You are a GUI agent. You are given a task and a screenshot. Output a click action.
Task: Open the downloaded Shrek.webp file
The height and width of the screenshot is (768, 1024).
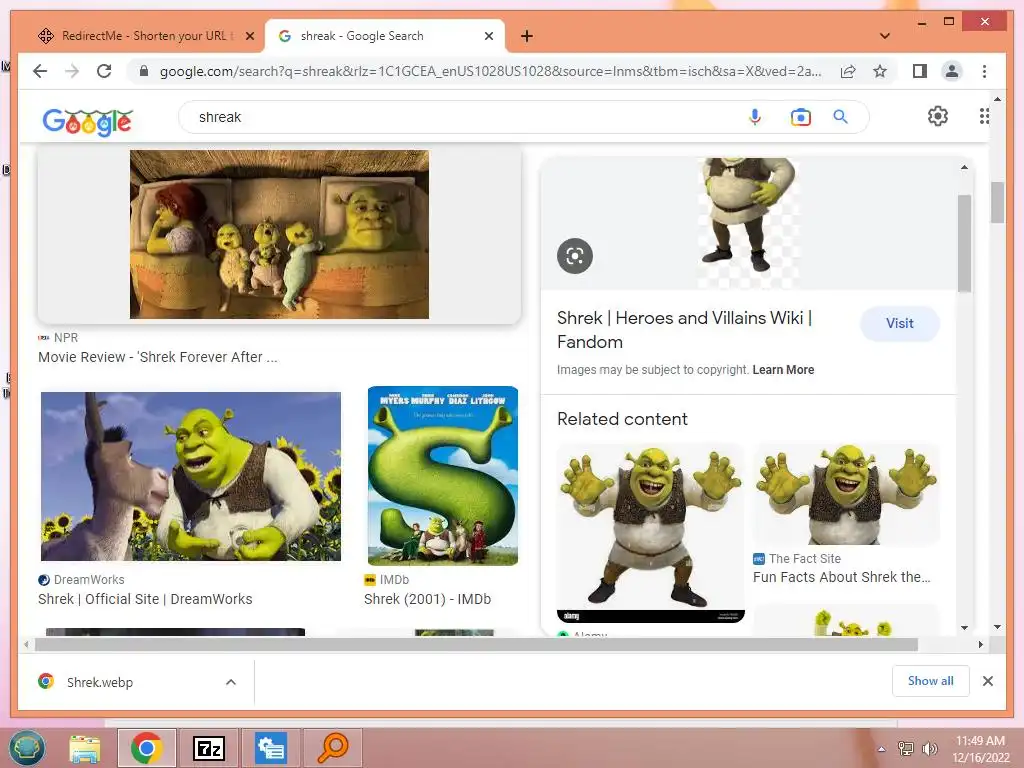click(99, 682)
